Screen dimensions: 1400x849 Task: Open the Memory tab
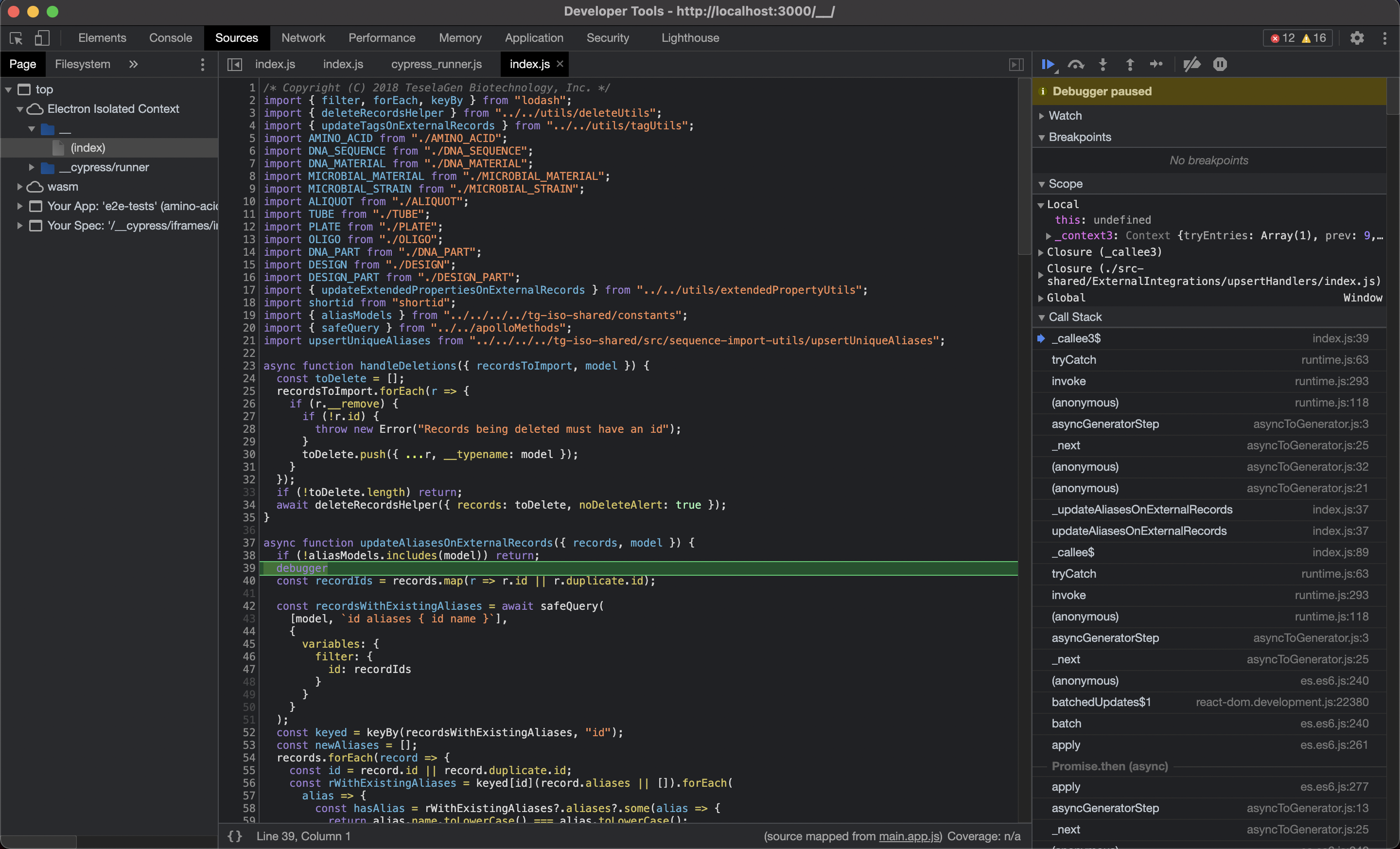coord(460,38)
